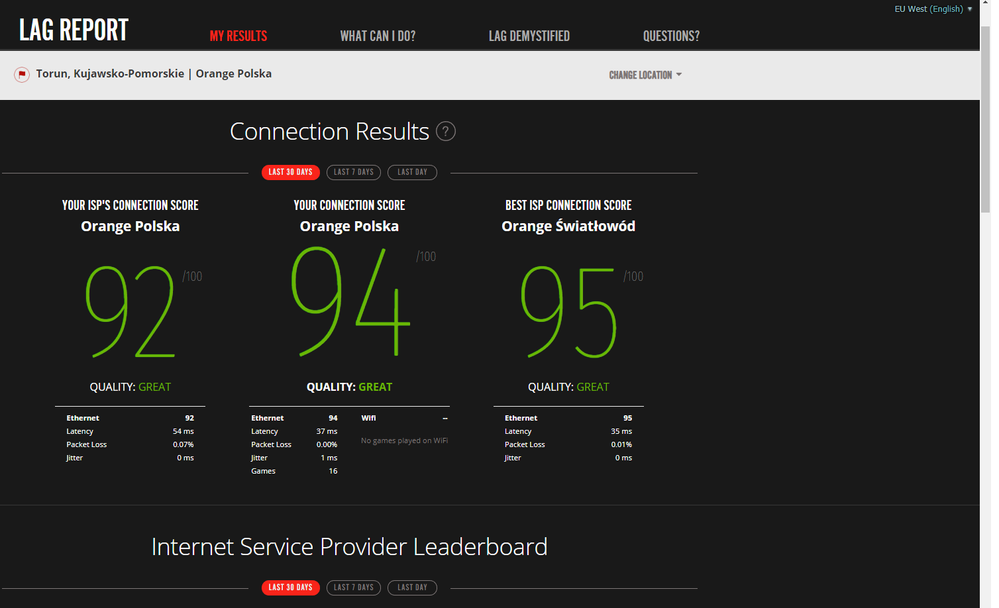
Task: Click the red flag location icon
Action: point(22,74)
